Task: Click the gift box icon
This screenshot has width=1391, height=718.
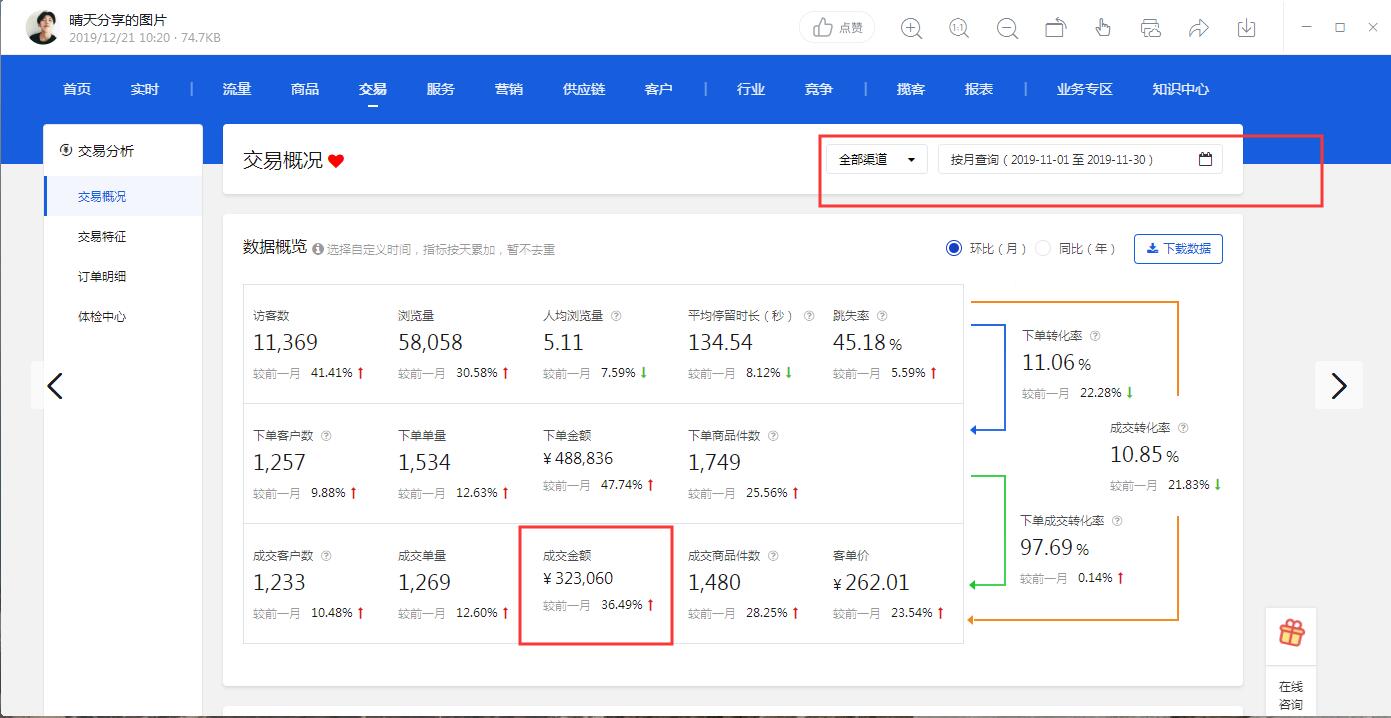Action: click(1291, 633)
